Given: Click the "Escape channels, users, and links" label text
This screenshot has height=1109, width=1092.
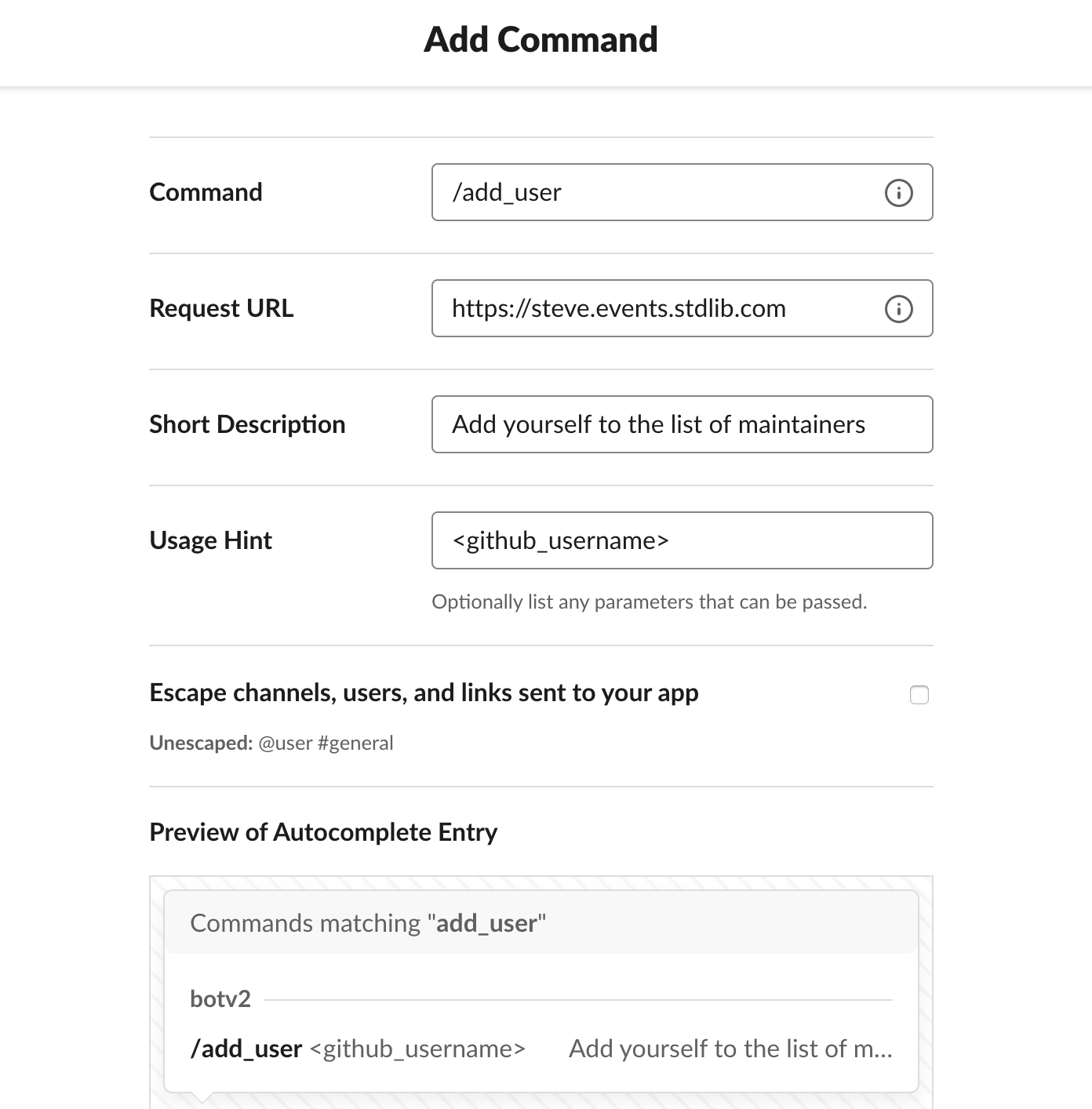Looking at the screenshot, I should coord(424,693).
